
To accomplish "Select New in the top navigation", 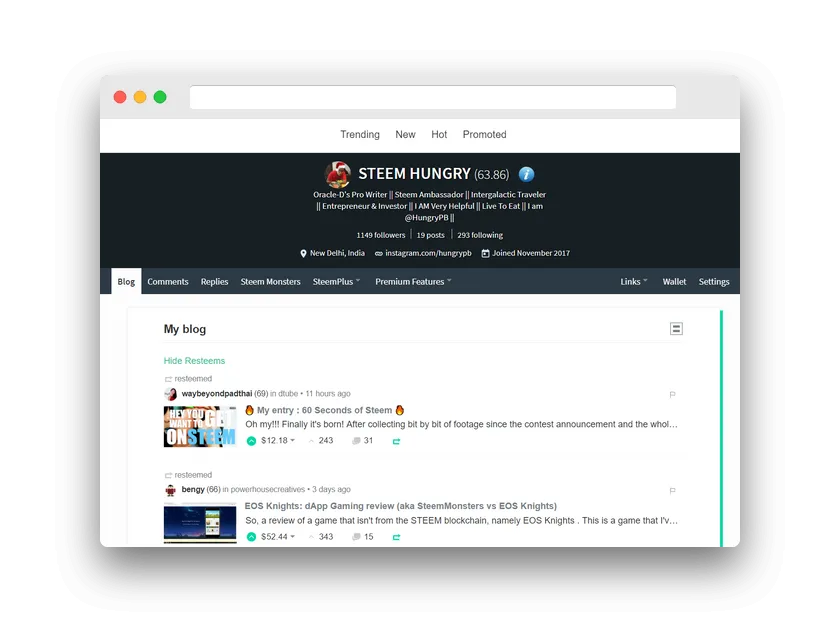I will 406,134.
